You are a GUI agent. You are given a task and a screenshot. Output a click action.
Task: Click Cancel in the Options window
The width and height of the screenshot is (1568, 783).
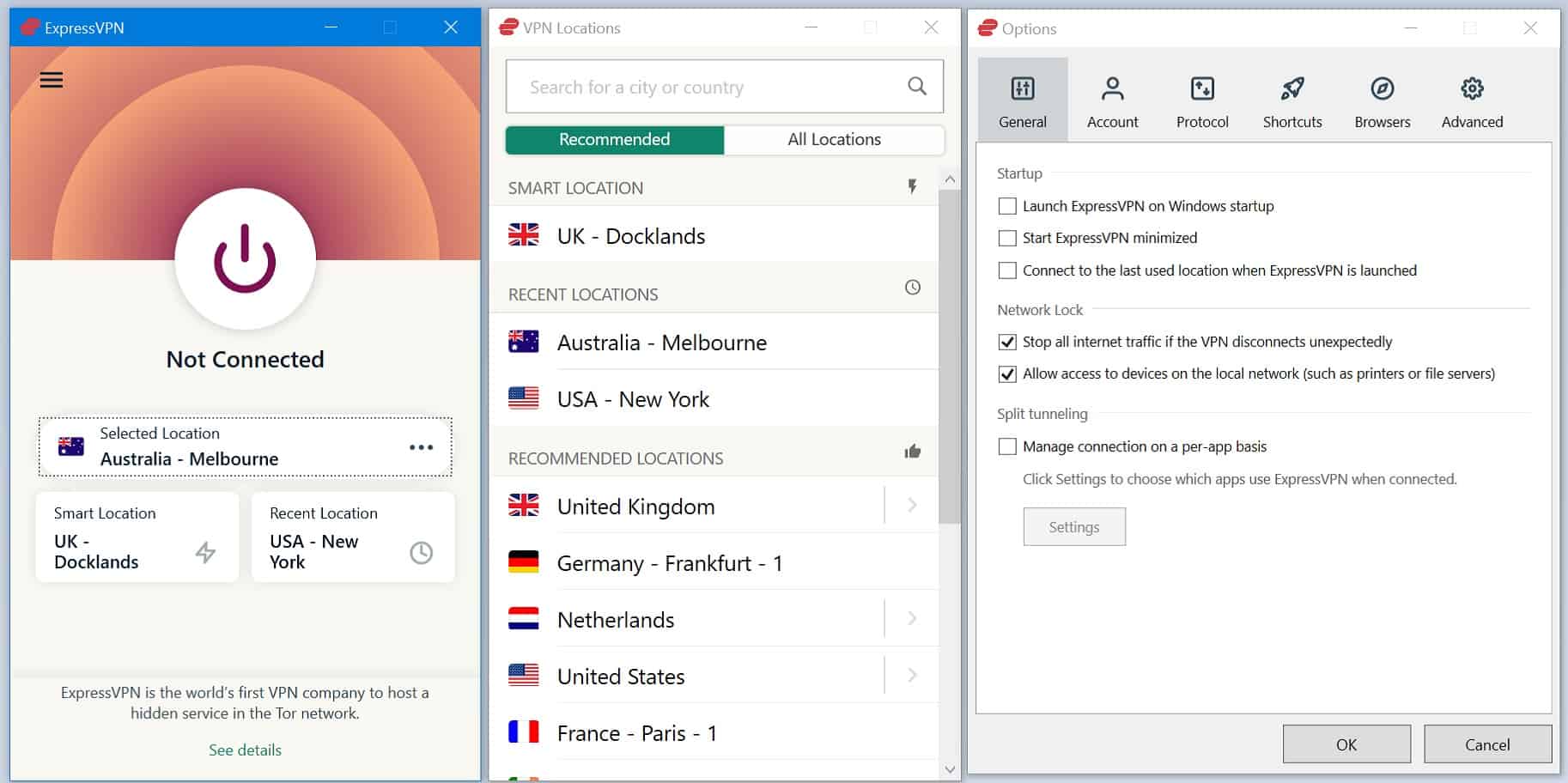tap(1487, 744)
